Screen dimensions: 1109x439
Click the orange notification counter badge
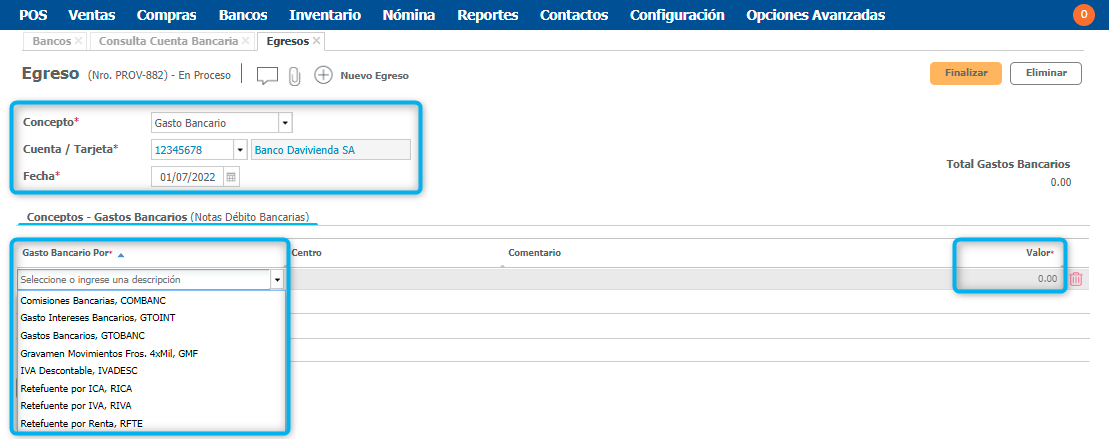(1083, 15)
